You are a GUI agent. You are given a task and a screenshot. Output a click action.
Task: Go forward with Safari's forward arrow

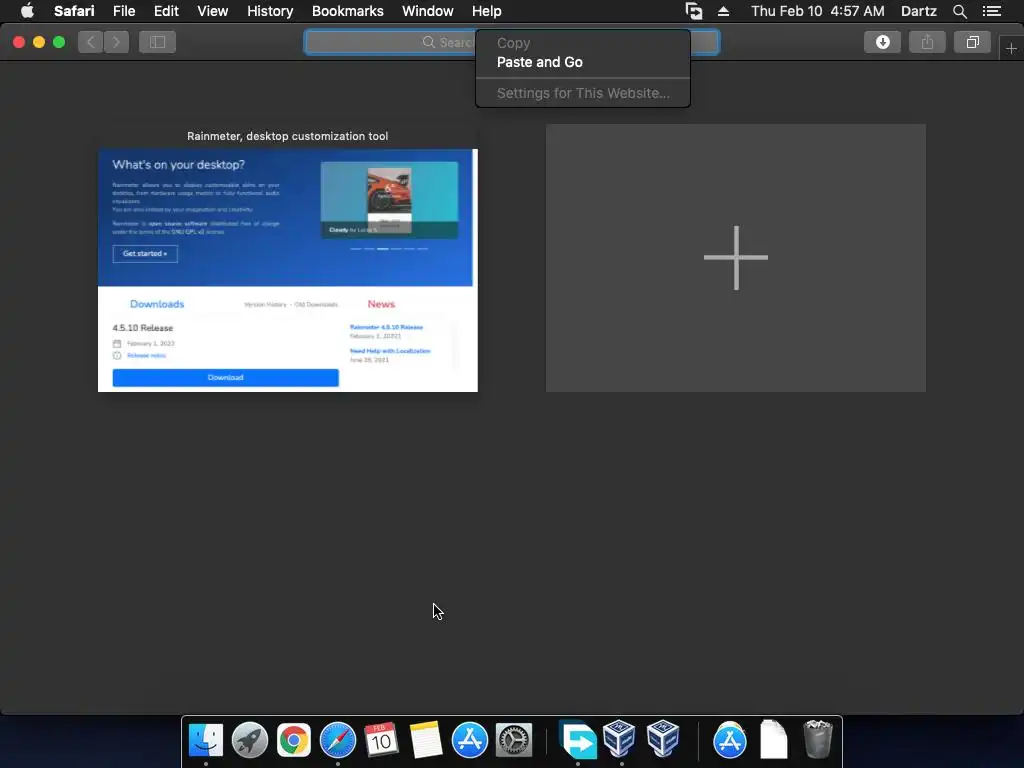coord(116,42)
